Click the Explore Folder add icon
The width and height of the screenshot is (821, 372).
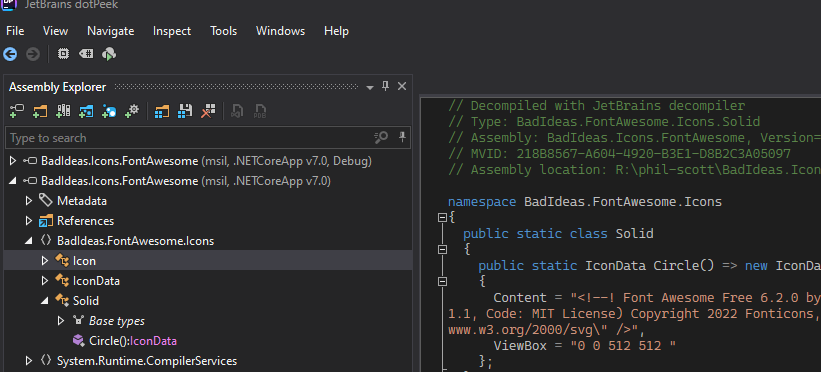tap(40, 111)
